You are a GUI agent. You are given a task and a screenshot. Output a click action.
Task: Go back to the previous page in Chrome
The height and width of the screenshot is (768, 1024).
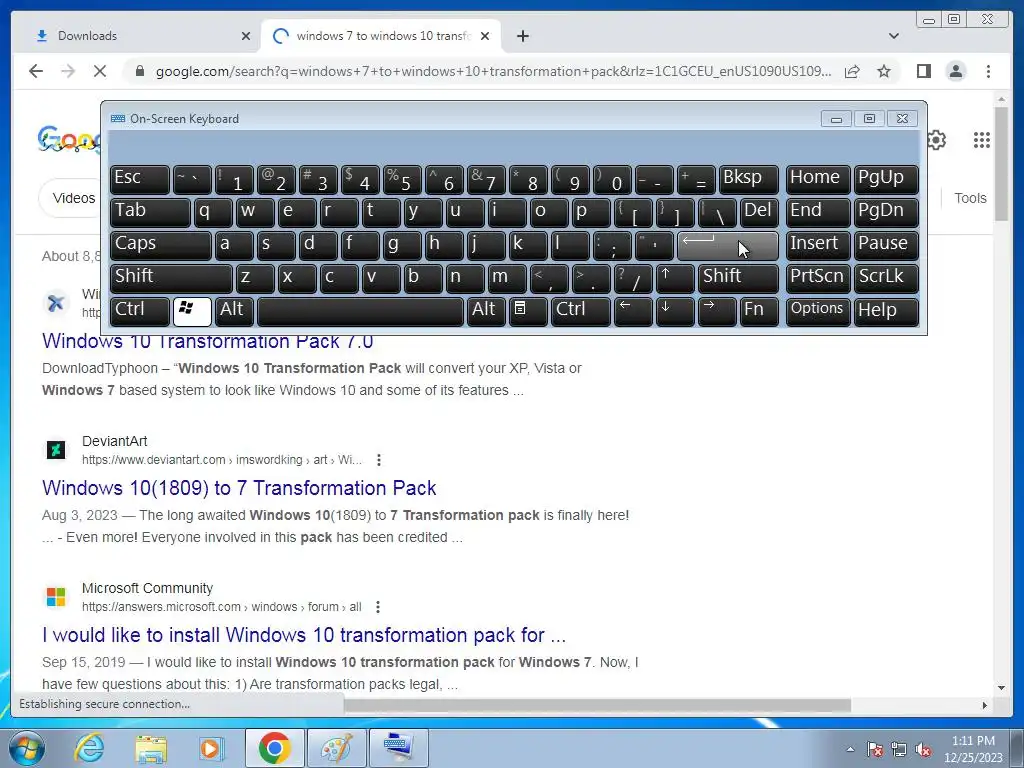[36, 71]
